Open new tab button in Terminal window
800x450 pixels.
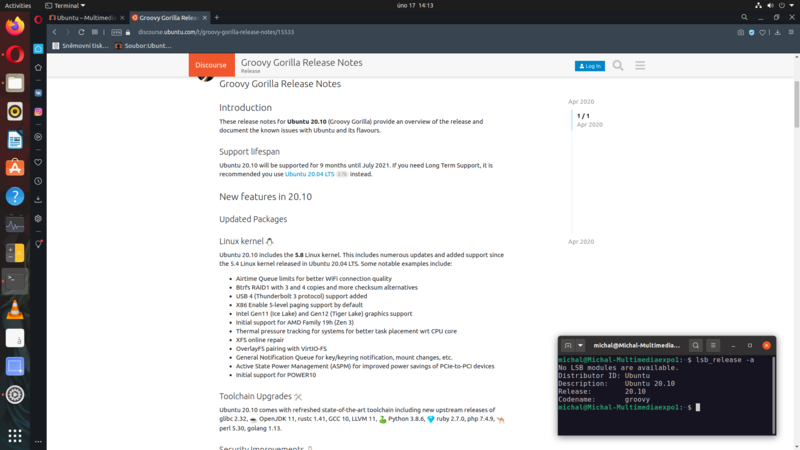568,345
